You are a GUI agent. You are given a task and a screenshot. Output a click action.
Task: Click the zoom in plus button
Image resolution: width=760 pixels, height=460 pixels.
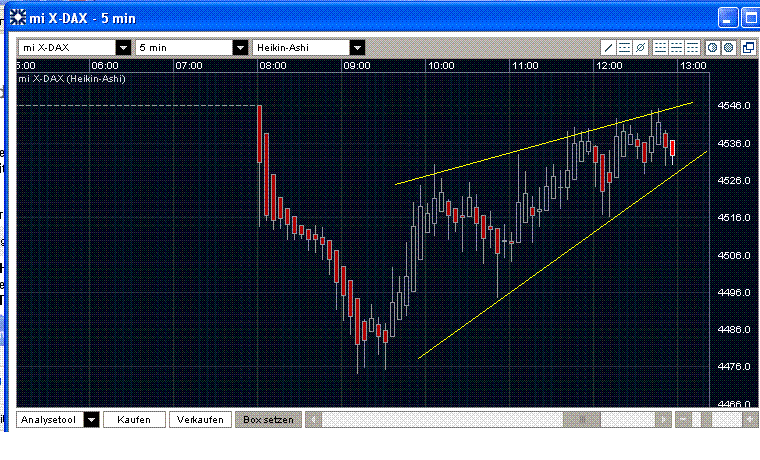point(750,419)
